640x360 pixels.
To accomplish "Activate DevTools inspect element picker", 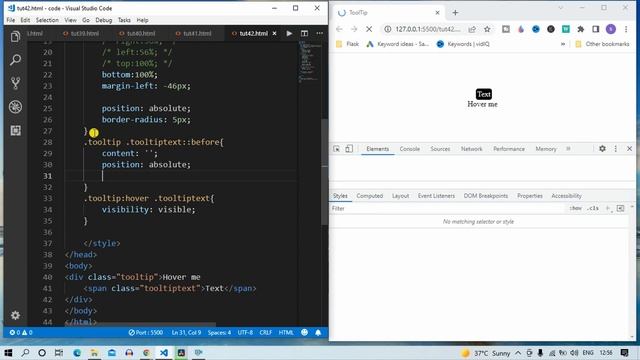I will tap(336, 149).
